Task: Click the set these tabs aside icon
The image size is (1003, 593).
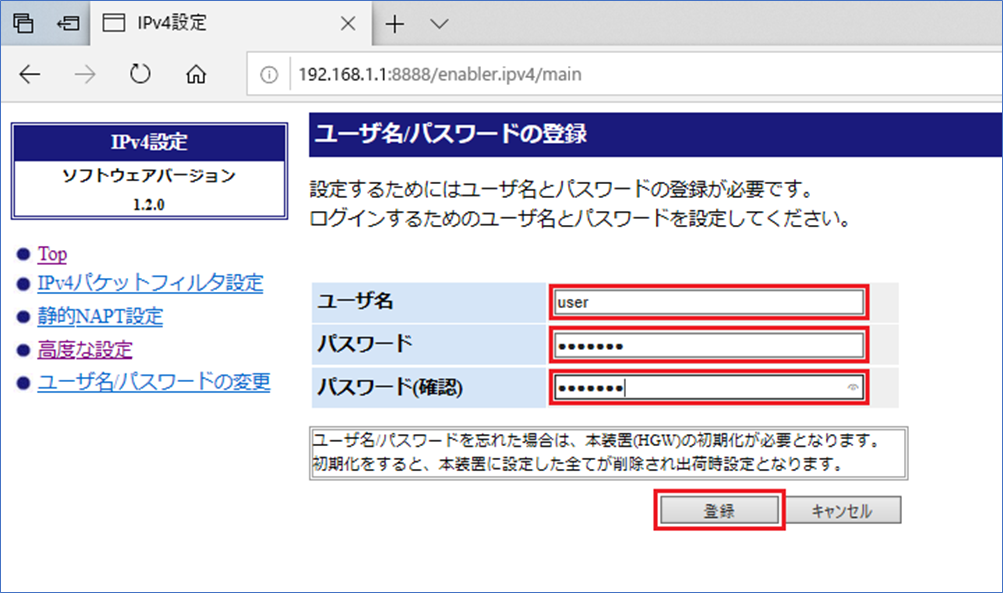Action: (68, 23)
